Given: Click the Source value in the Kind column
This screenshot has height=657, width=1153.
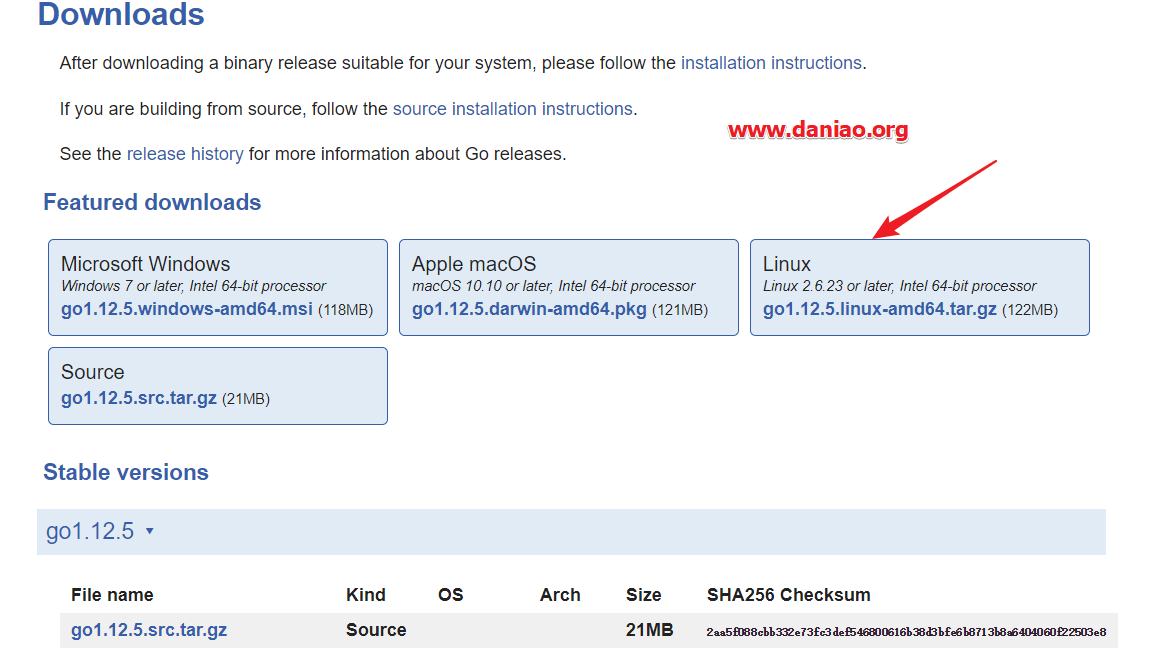Looking at the screenshot, I should click(376, 630).
